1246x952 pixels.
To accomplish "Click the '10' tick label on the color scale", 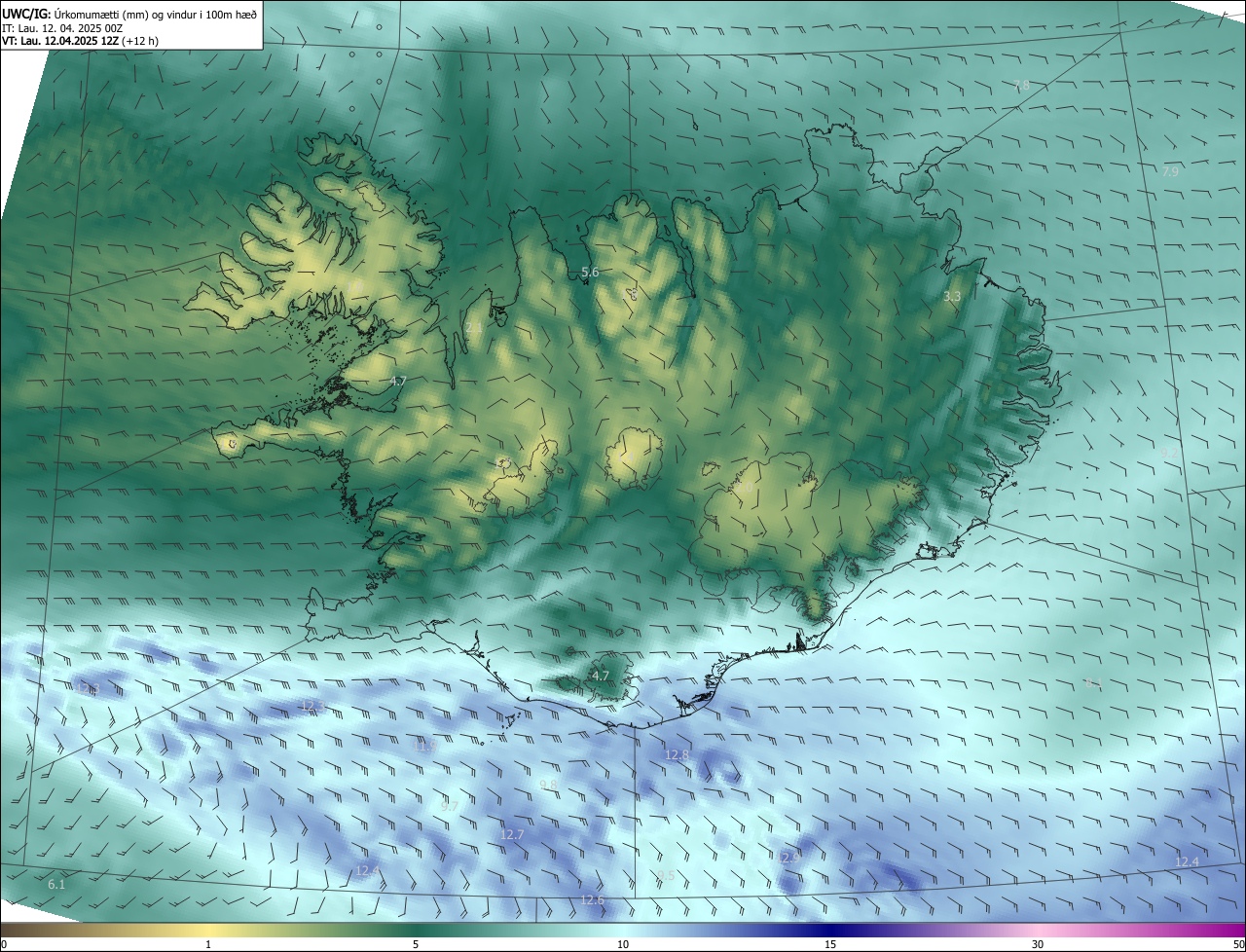I will [623, 945].
